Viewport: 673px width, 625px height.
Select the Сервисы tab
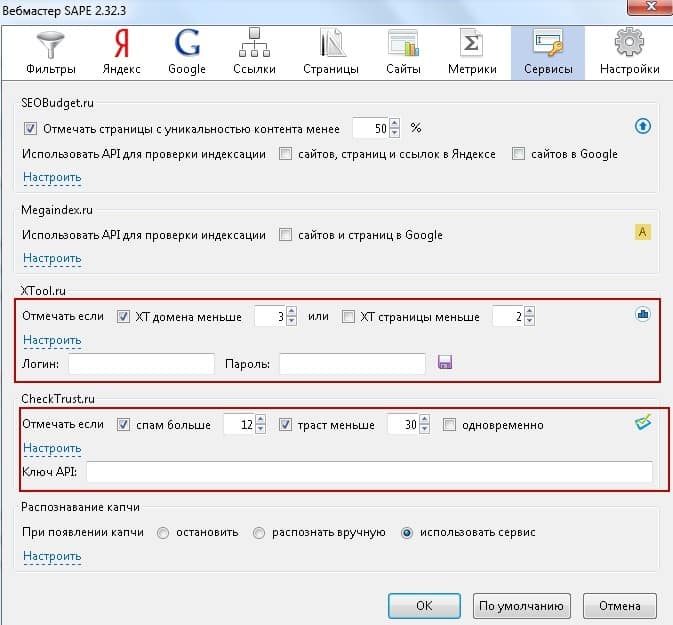click(x=548, y=52)
